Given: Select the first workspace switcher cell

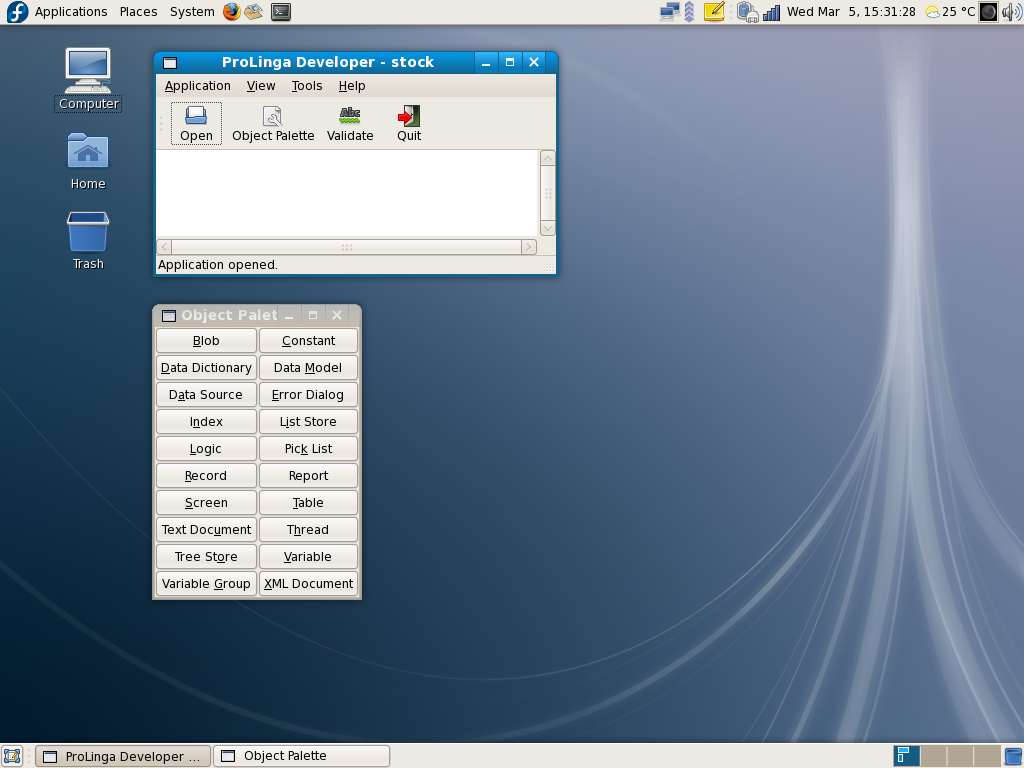Looking at the screenshot, I should [x=906, y=756].
